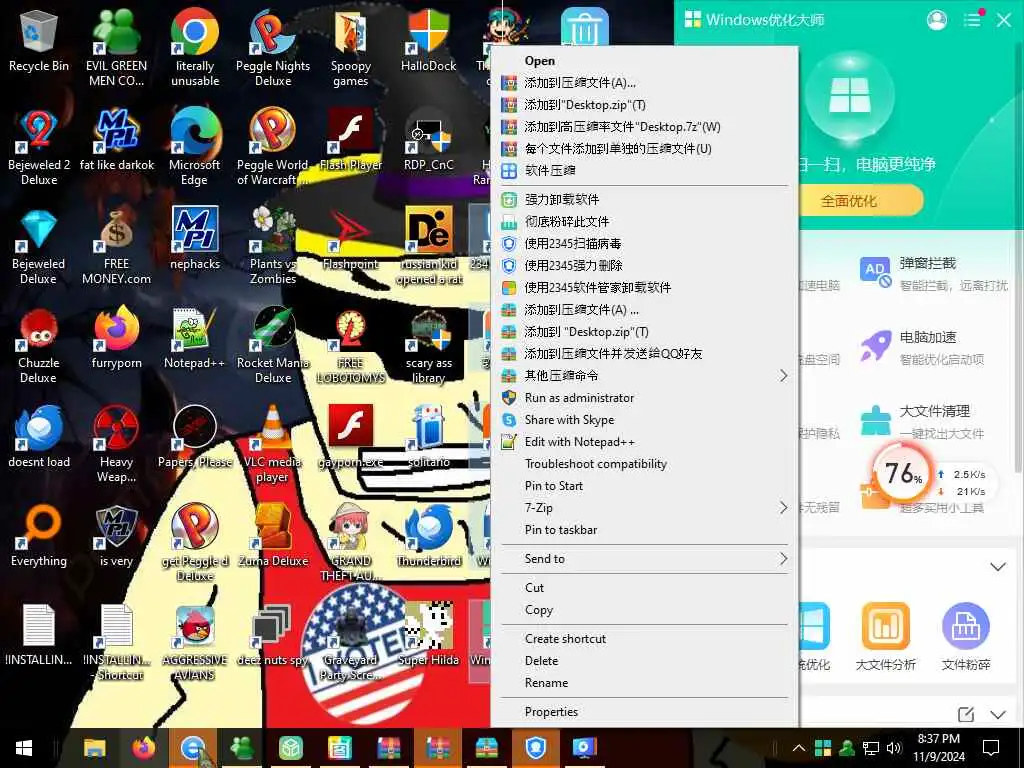The image size is (1024, 768).
Task: Select the Microsoft Edge desktop shortcut
Action: 195,148
